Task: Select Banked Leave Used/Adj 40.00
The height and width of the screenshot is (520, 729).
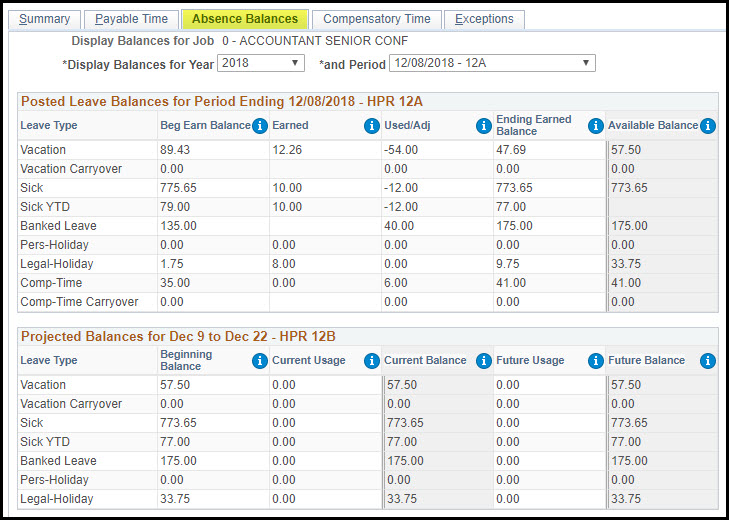Action: (399, 226)
